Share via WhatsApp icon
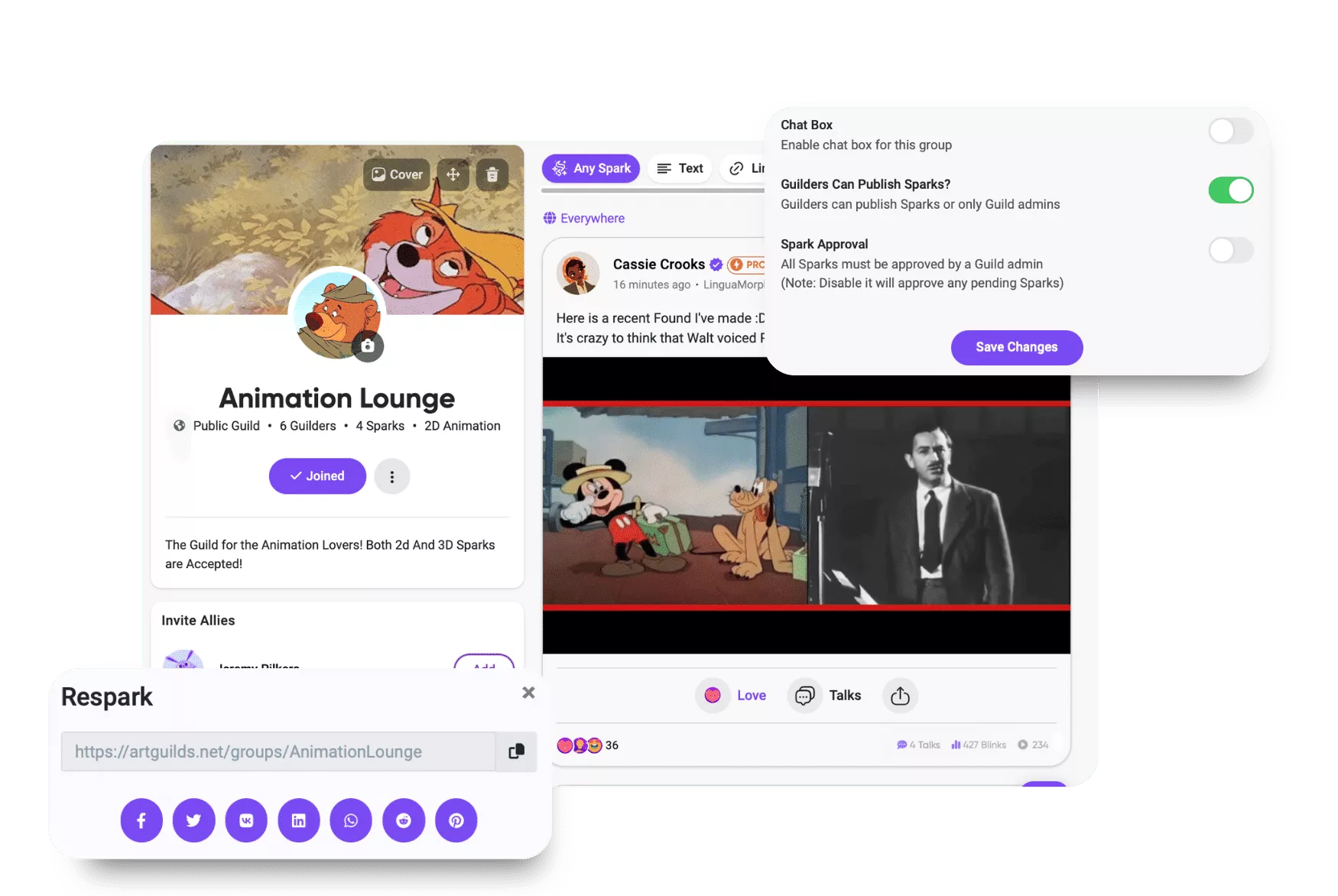1338x896 pixels. pos(351,820)
